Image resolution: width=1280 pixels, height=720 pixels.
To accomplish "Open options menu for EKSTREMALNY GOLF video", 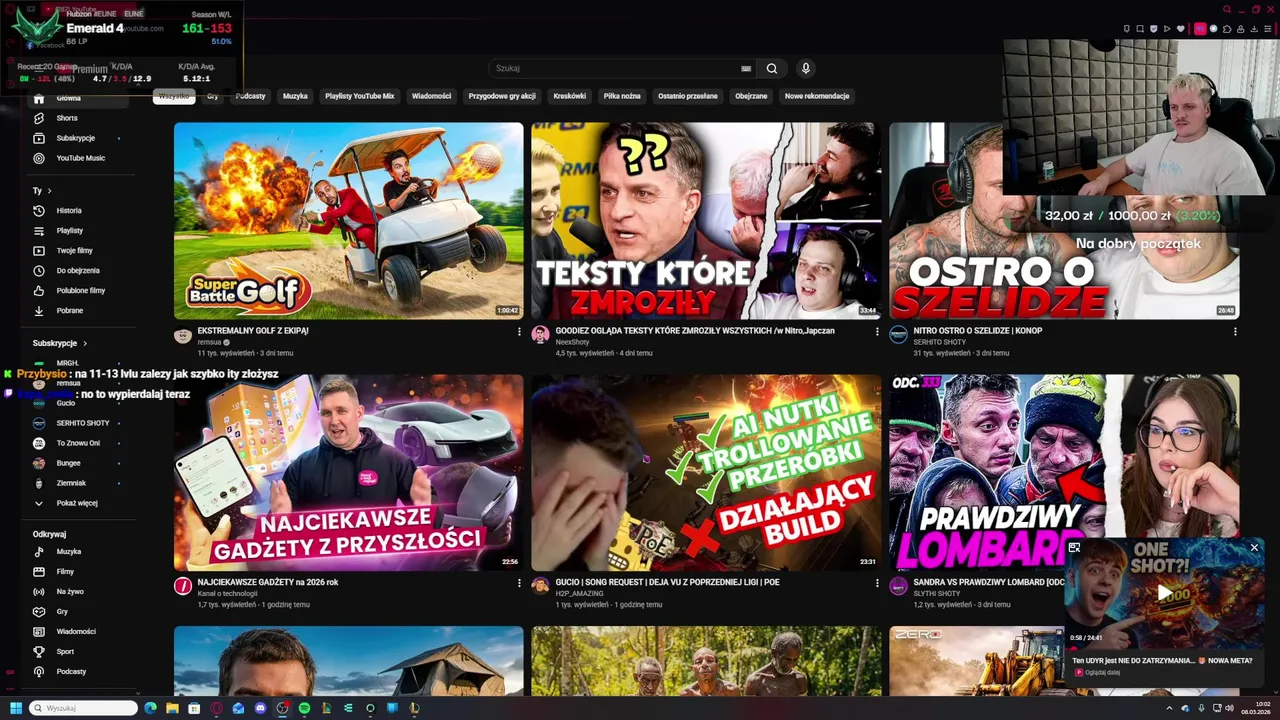I will [x=519, y=331].
